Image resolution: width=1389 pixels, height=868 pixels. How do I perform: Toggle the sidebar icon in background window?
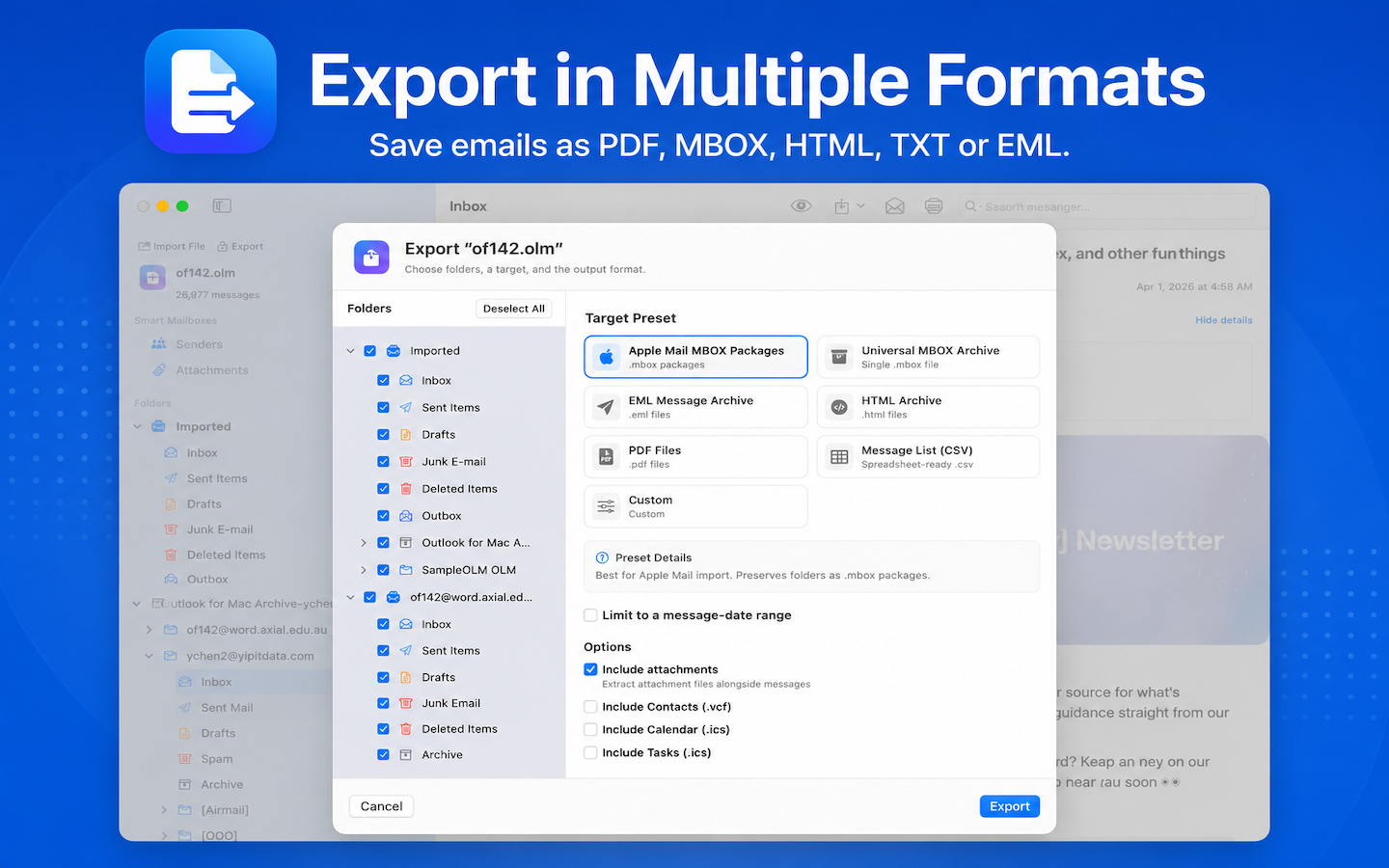coord(222,205)
